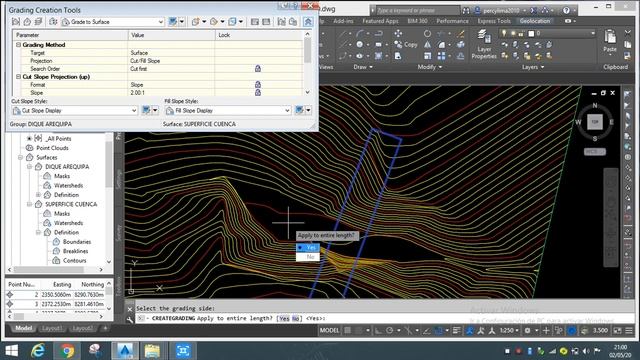Viewport: 640px width, 360px height.
Task: Click the Paste icon in Clipboard panel
Action: pos(610,37)
